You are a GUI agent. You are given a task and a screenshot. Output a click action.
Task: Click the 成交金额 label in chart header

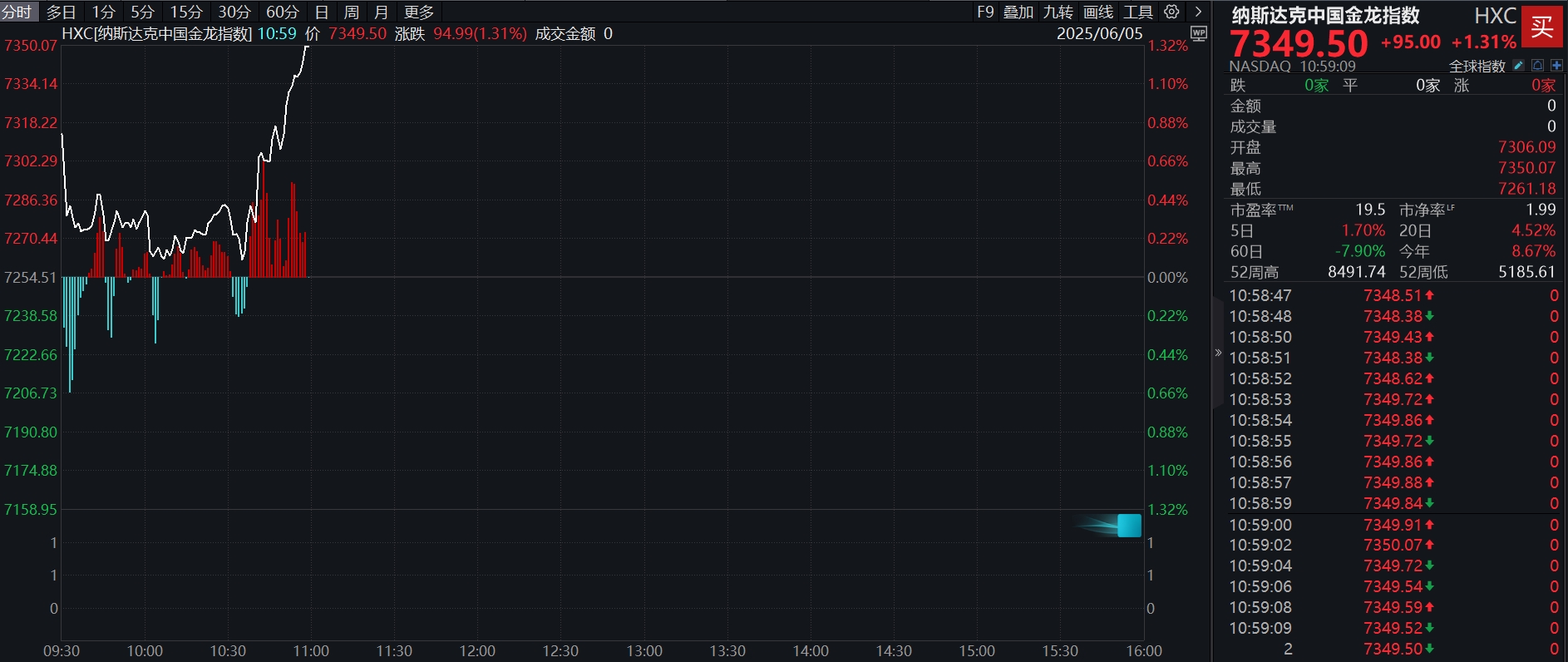coord(565,33)
